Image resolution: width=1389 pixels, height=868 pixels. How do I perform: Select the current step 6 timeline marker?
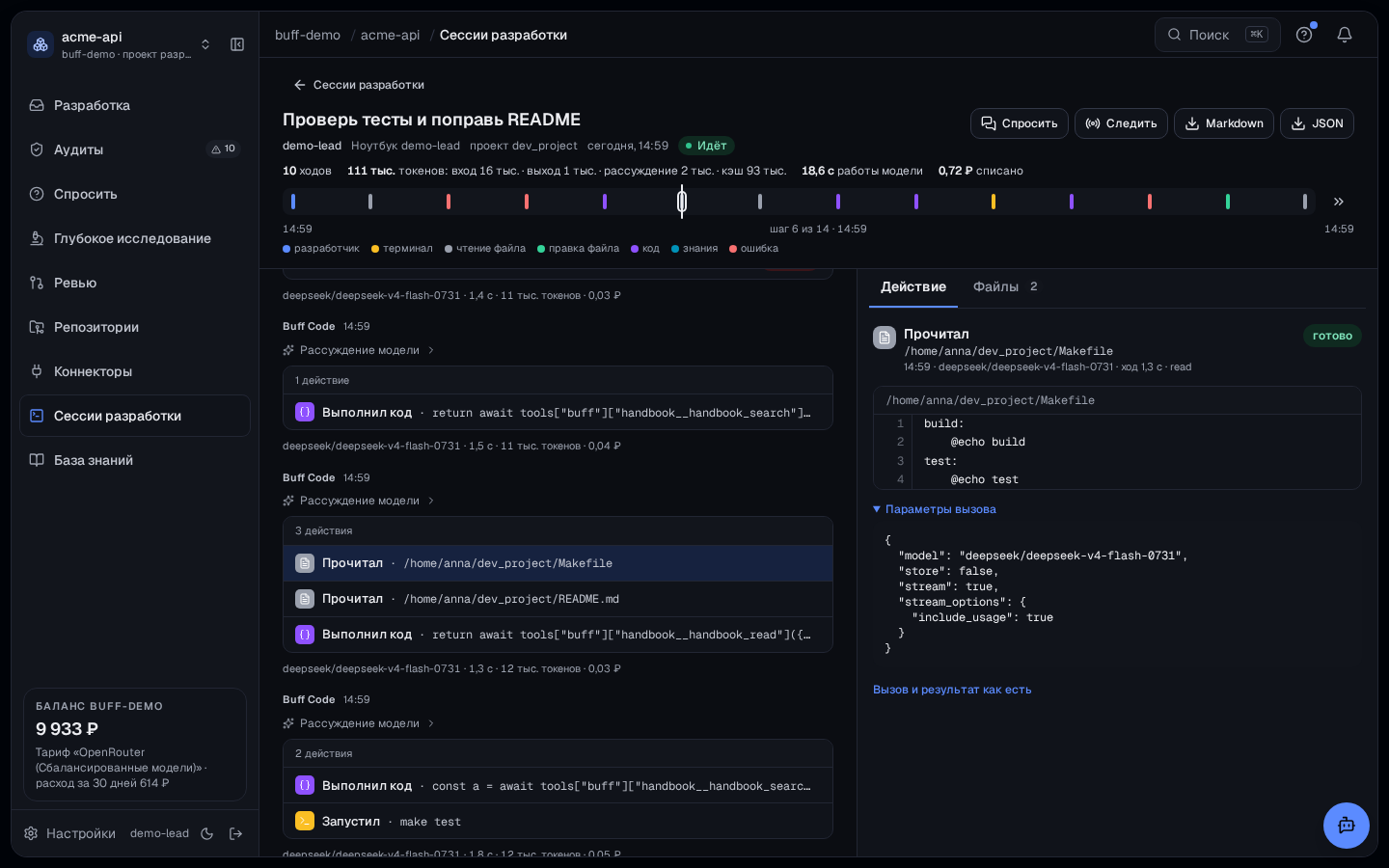[x=682, y=202]
